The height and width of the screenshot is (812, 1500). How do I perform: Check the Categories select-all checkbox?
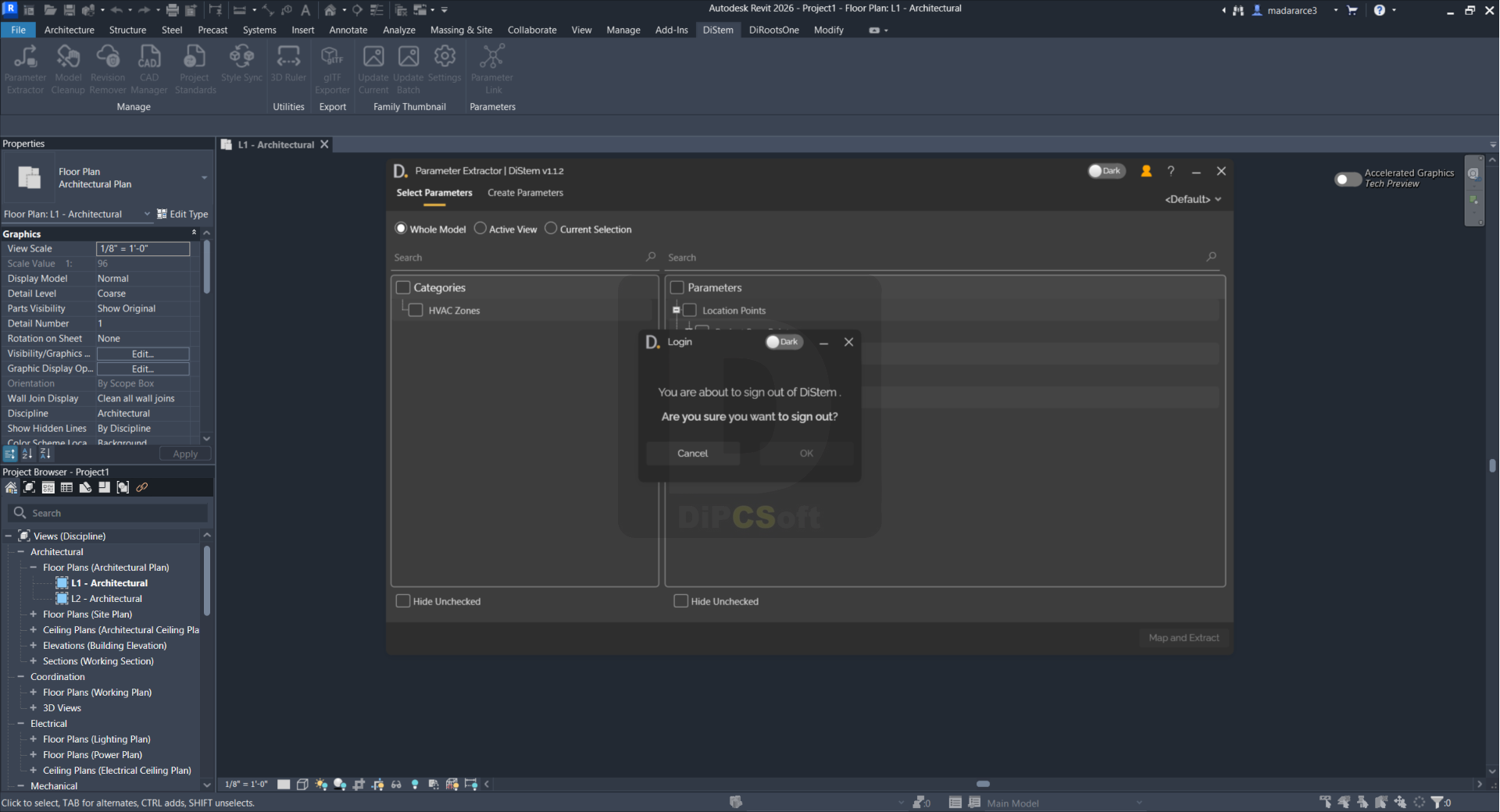403,287
